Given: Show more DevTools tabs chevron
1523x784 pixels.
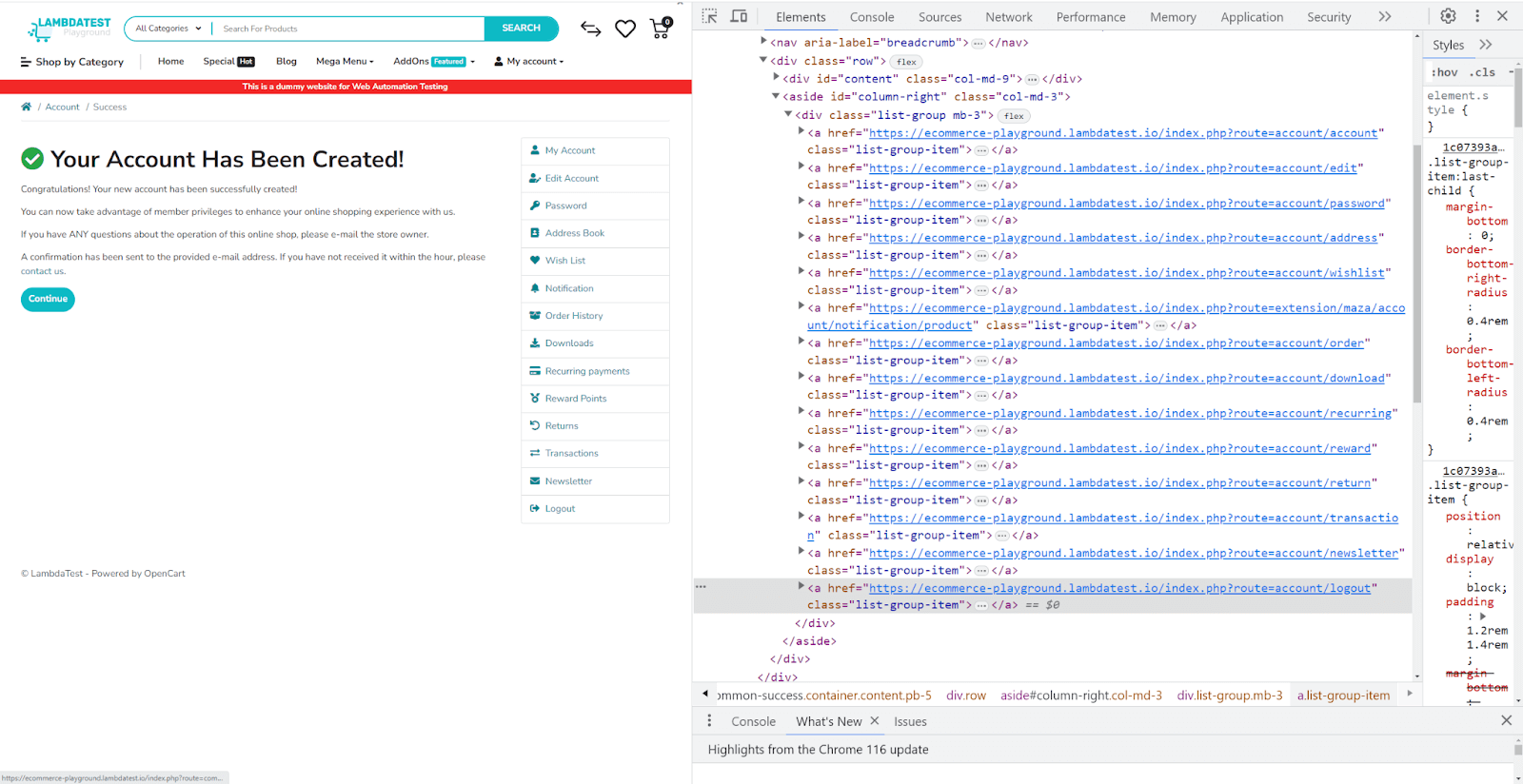Looking at the screenshot, I should click(1385, 16).
